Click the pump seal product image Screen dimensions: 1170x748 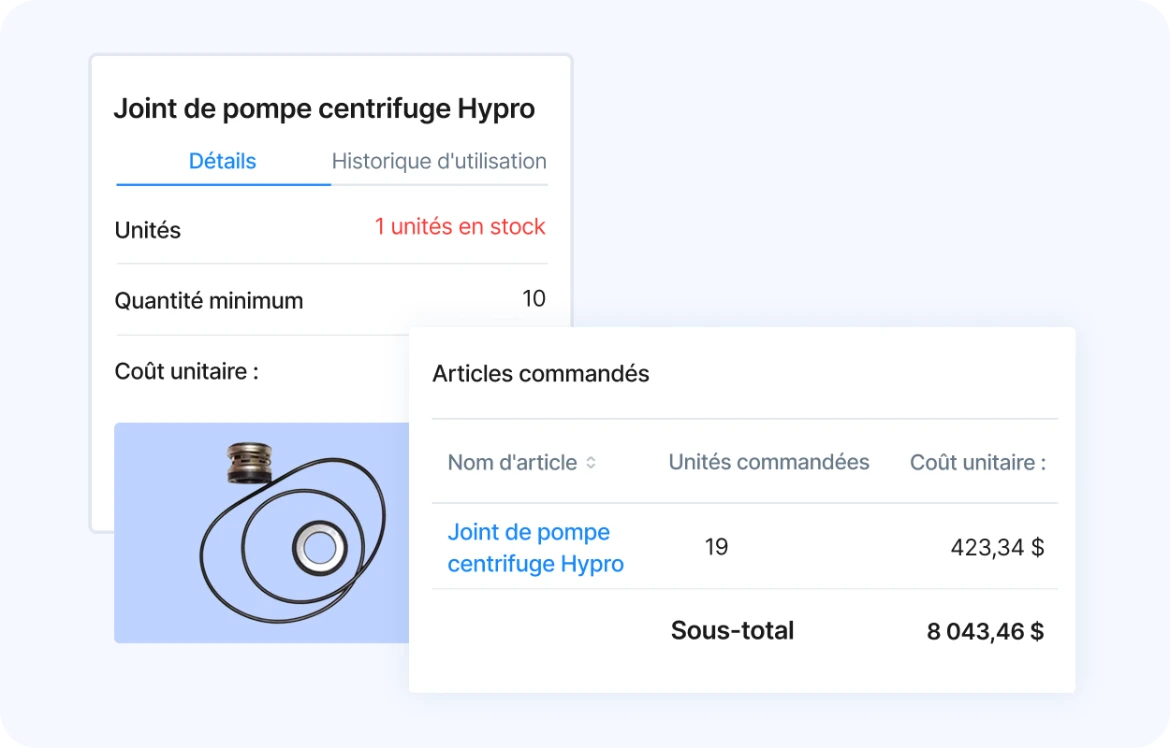point(261,533)
